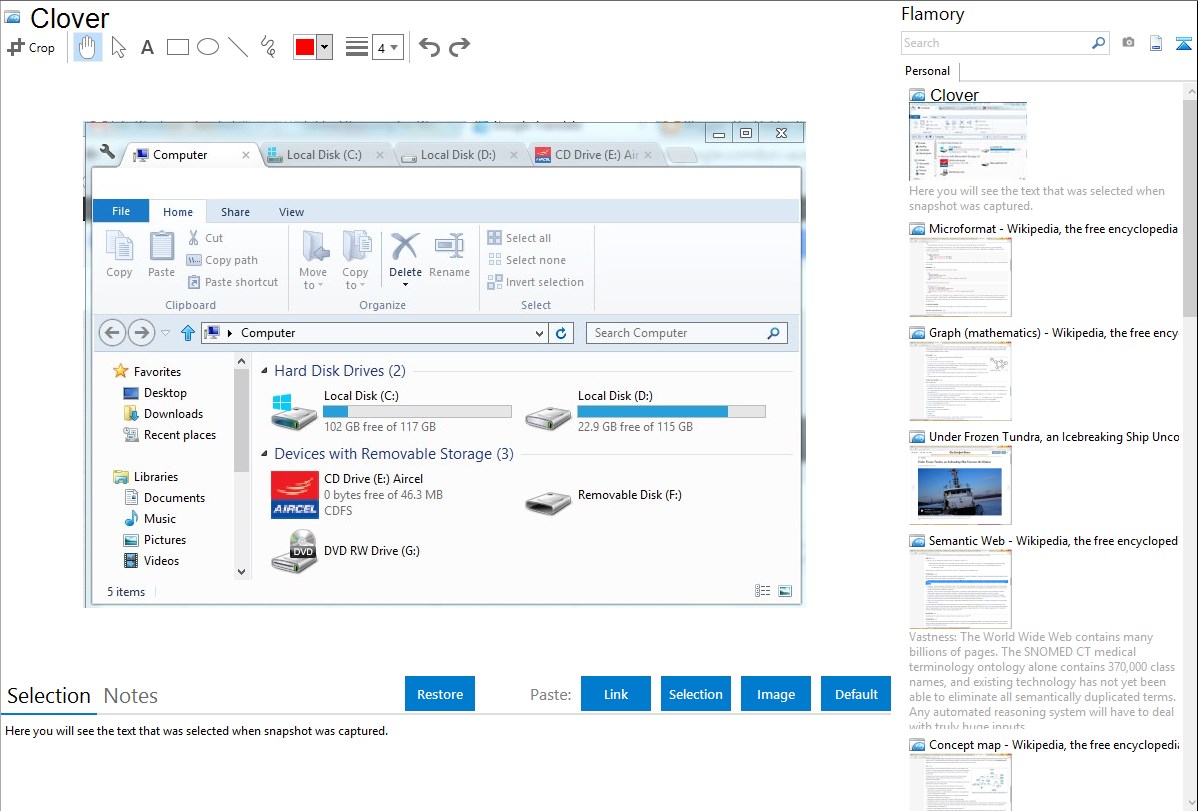This screenshot has height=811, width=1198.
Task: Click Cut in the Clipboard group
Action: coord(206,238)
